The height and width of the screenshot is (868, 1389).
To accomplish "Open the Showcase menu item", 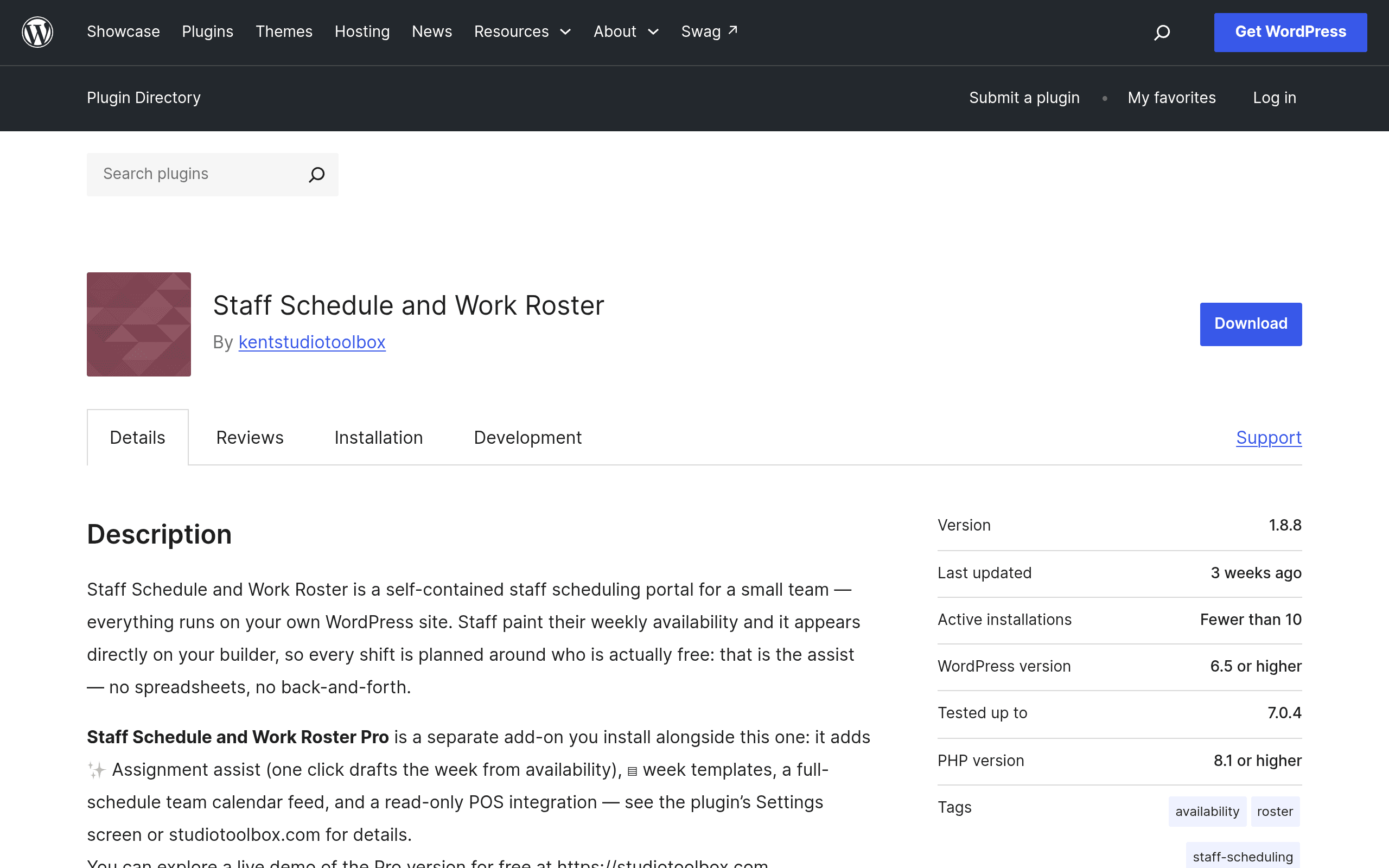I will tap(123, 31).
